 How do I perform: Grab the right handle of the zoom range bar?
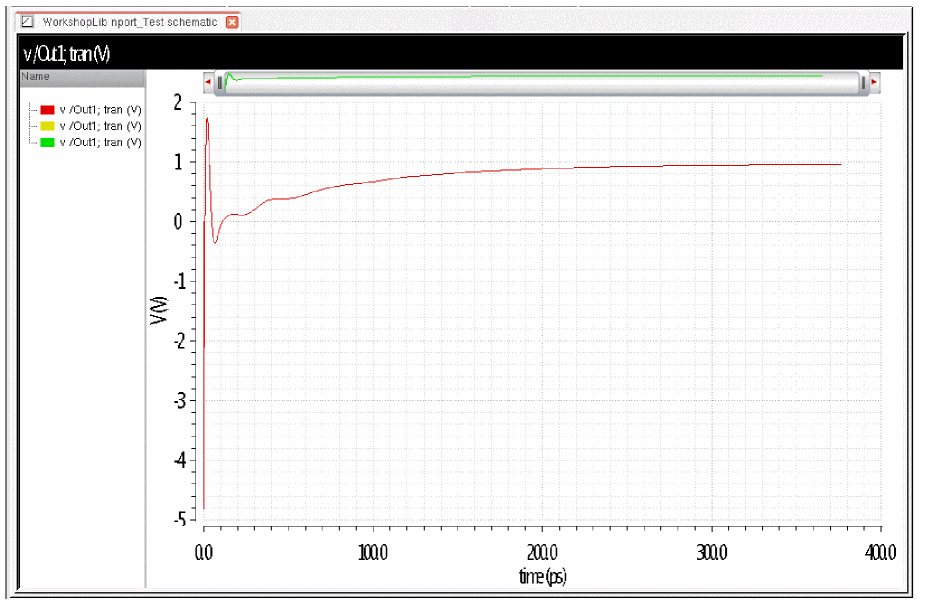pos(863,83)
